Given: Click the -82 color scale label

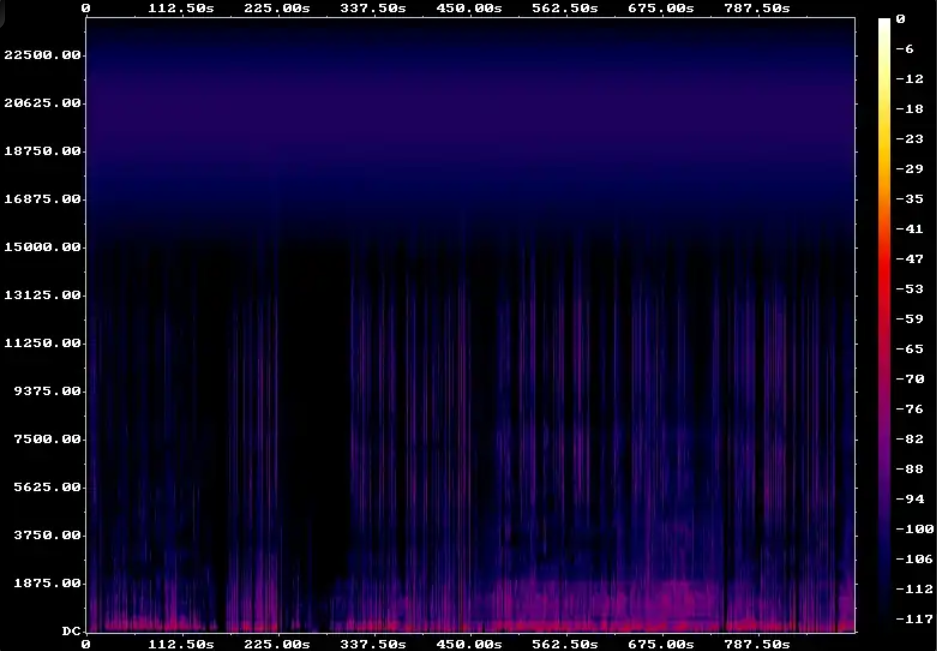Looking at the screenshot, I should [910, 439].
